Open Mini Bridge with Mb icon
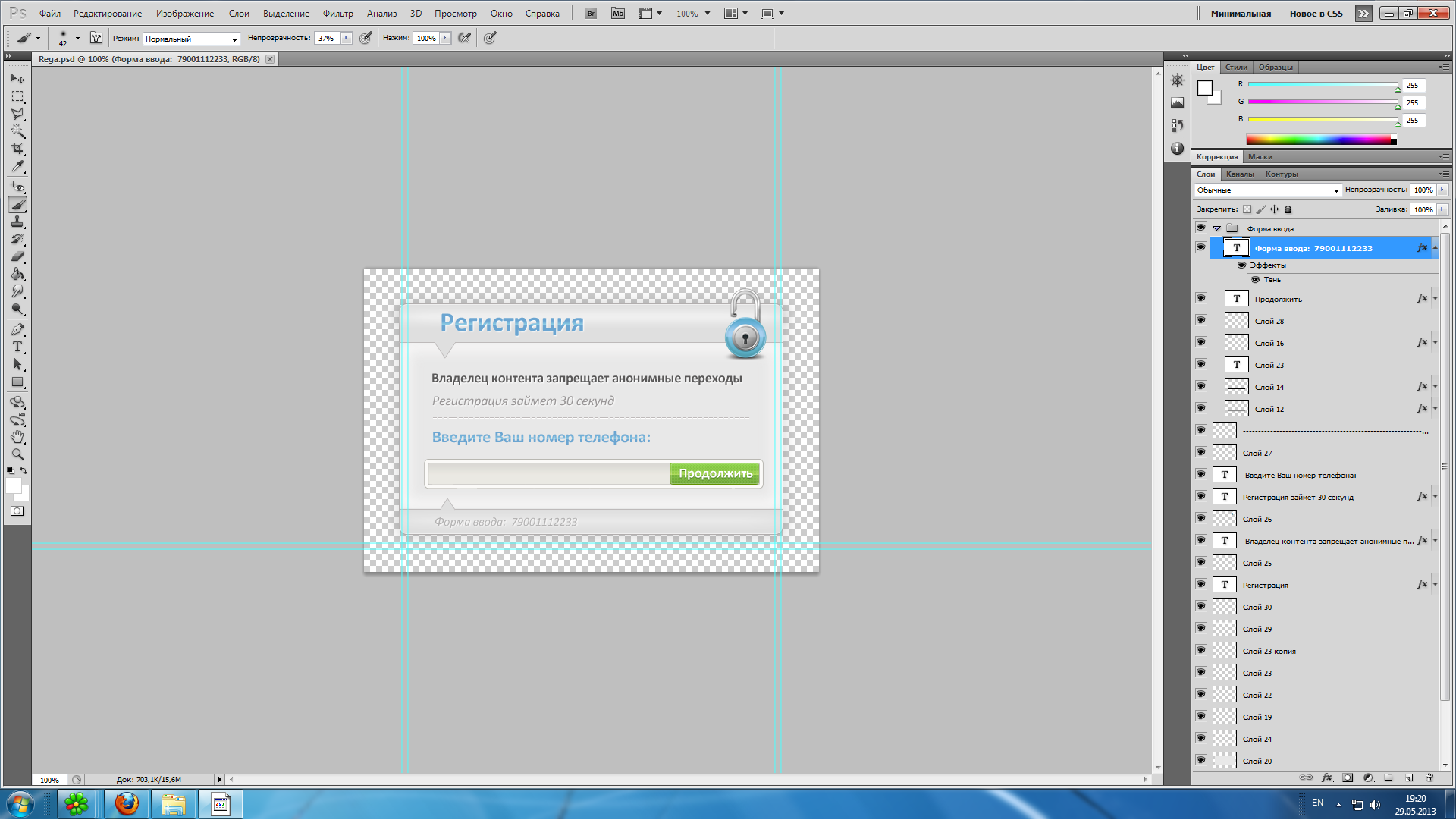This screenshot has height=820, width=1456. pos(618,14)
